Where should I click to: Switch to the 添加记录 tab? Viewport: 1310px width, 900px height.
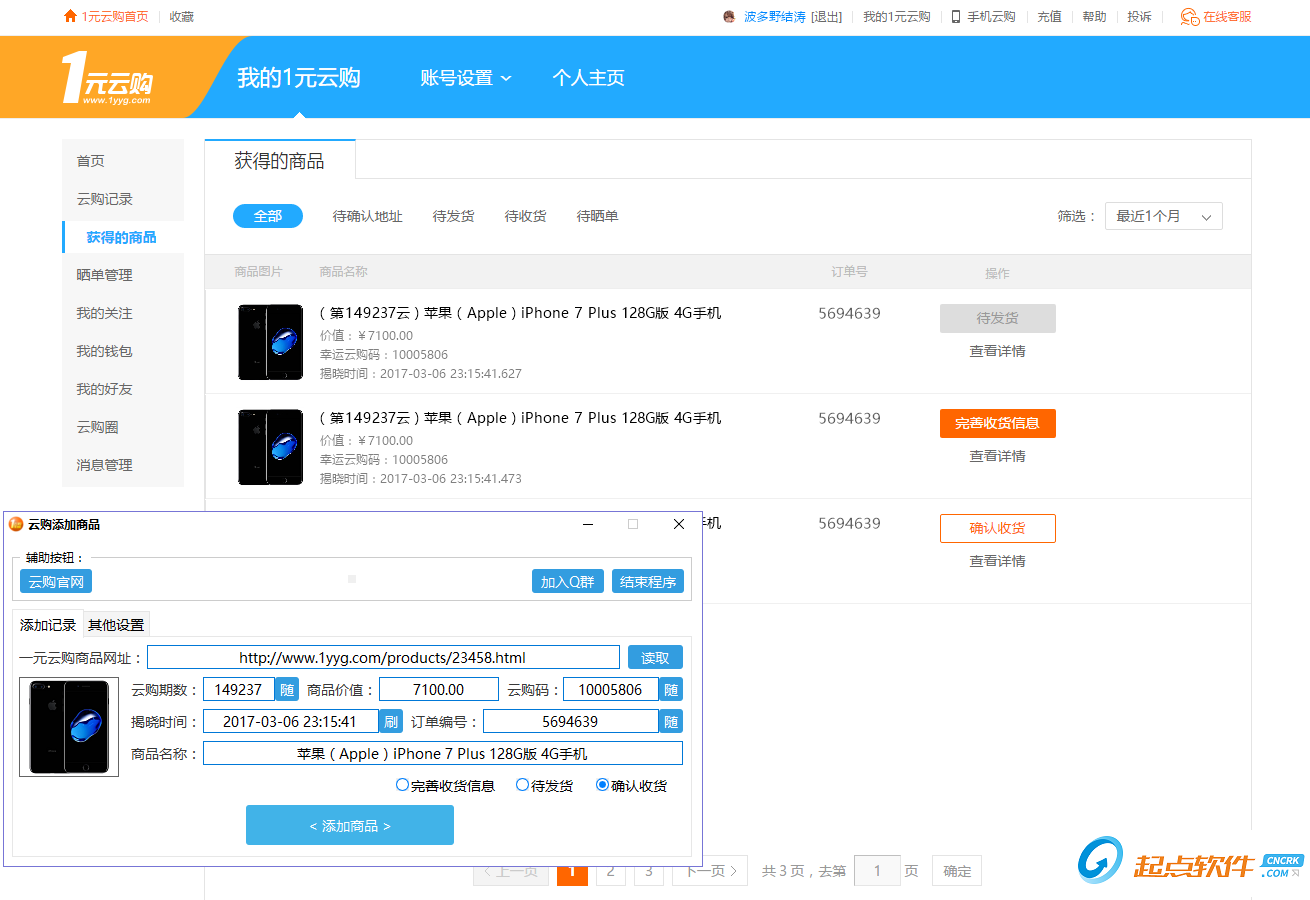point(48,625)
